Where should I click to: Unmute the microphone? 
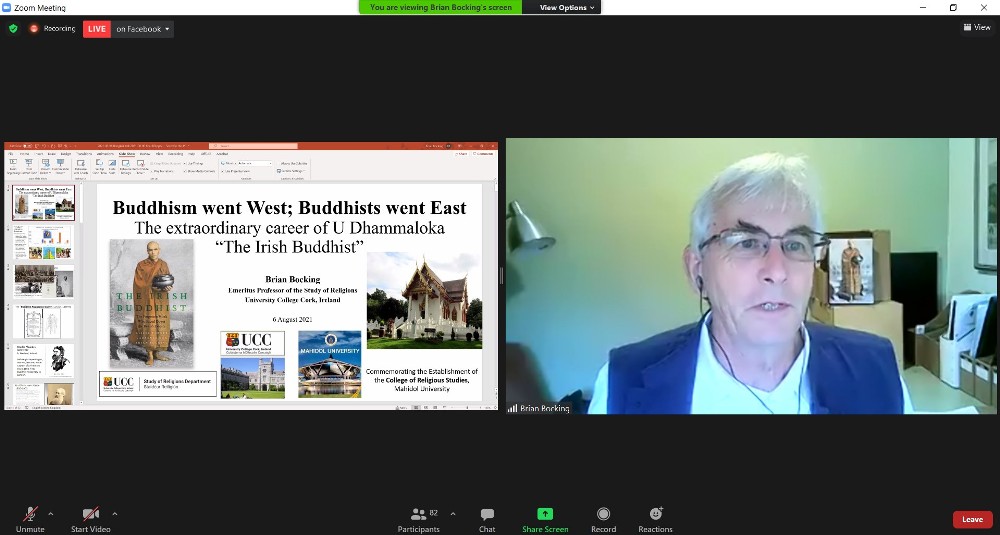click(30, 518)
